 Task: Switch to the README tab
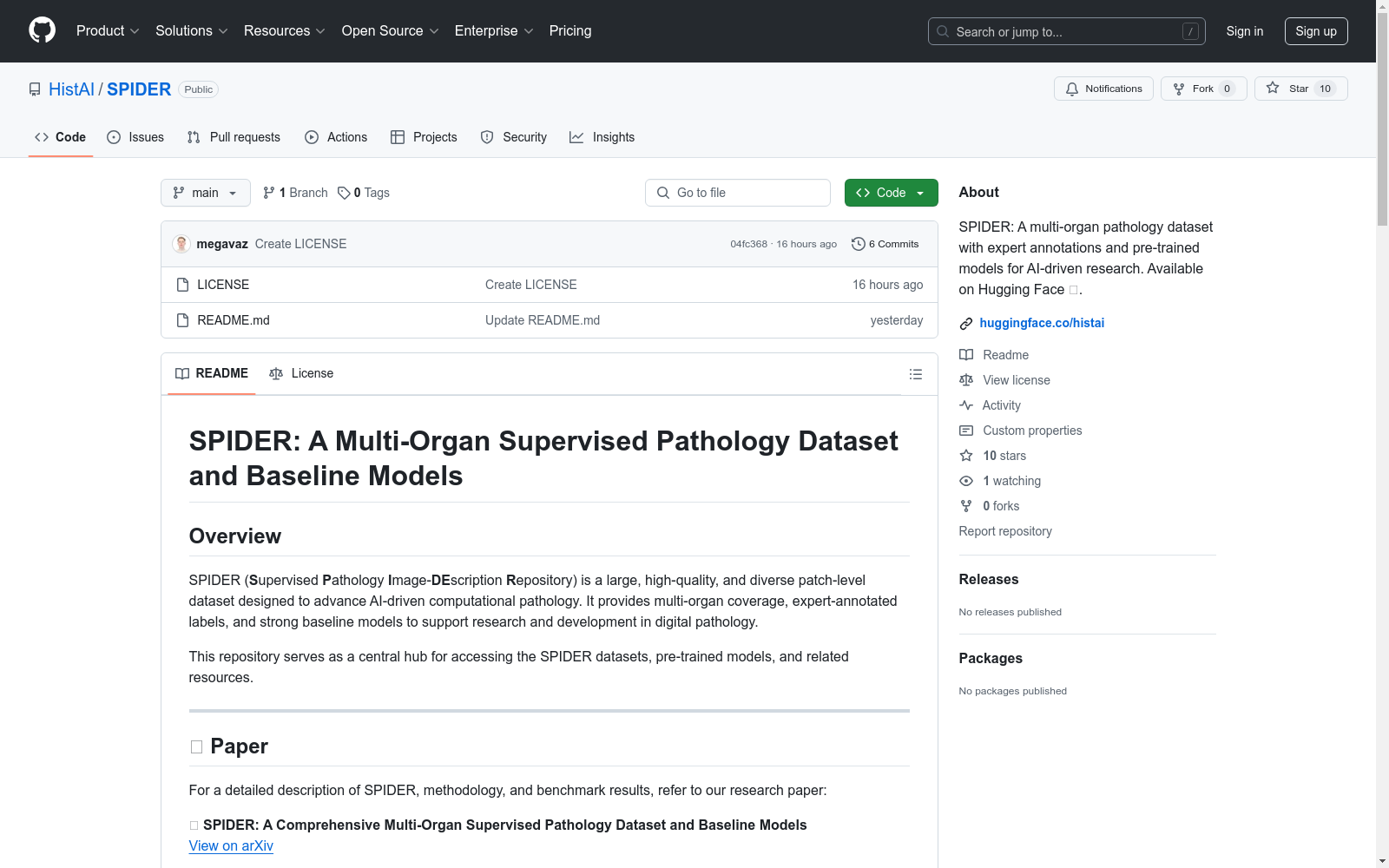click(212, 373)
